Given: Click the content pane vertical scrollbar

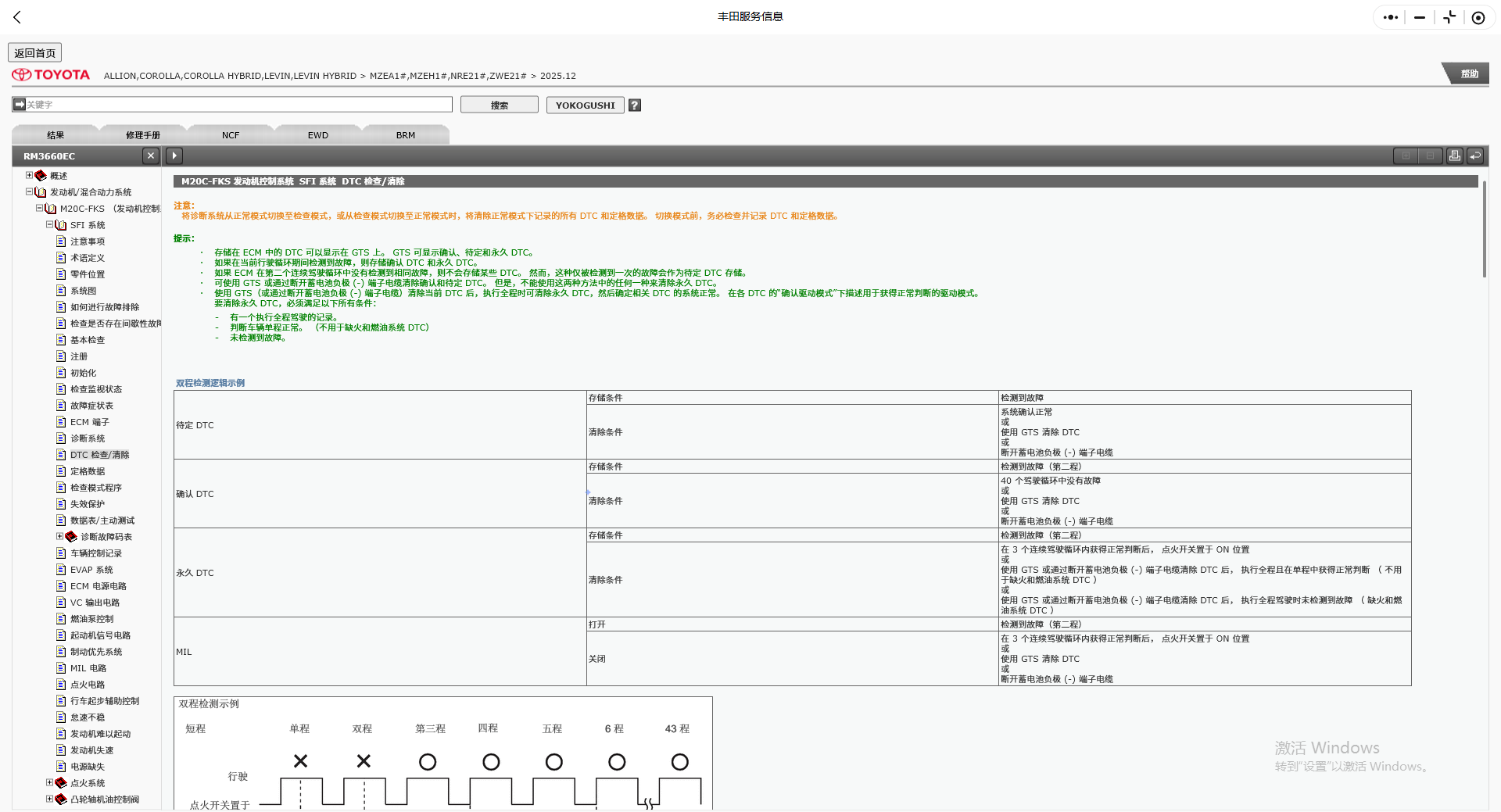Looking at the screenshot, I should click(x=1484, y=229).
